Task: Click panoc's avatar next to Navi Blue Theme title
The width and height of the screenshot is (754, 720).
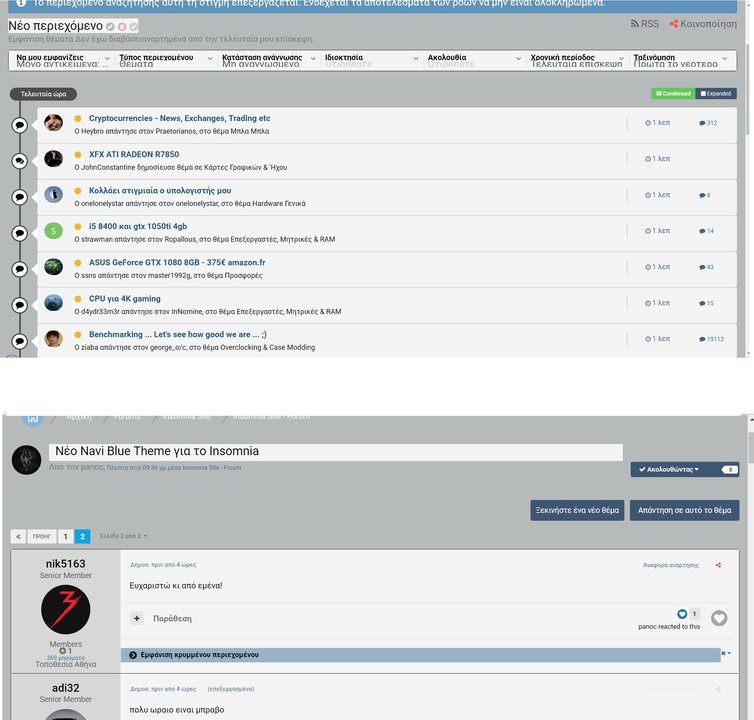Action: [26, 460]
